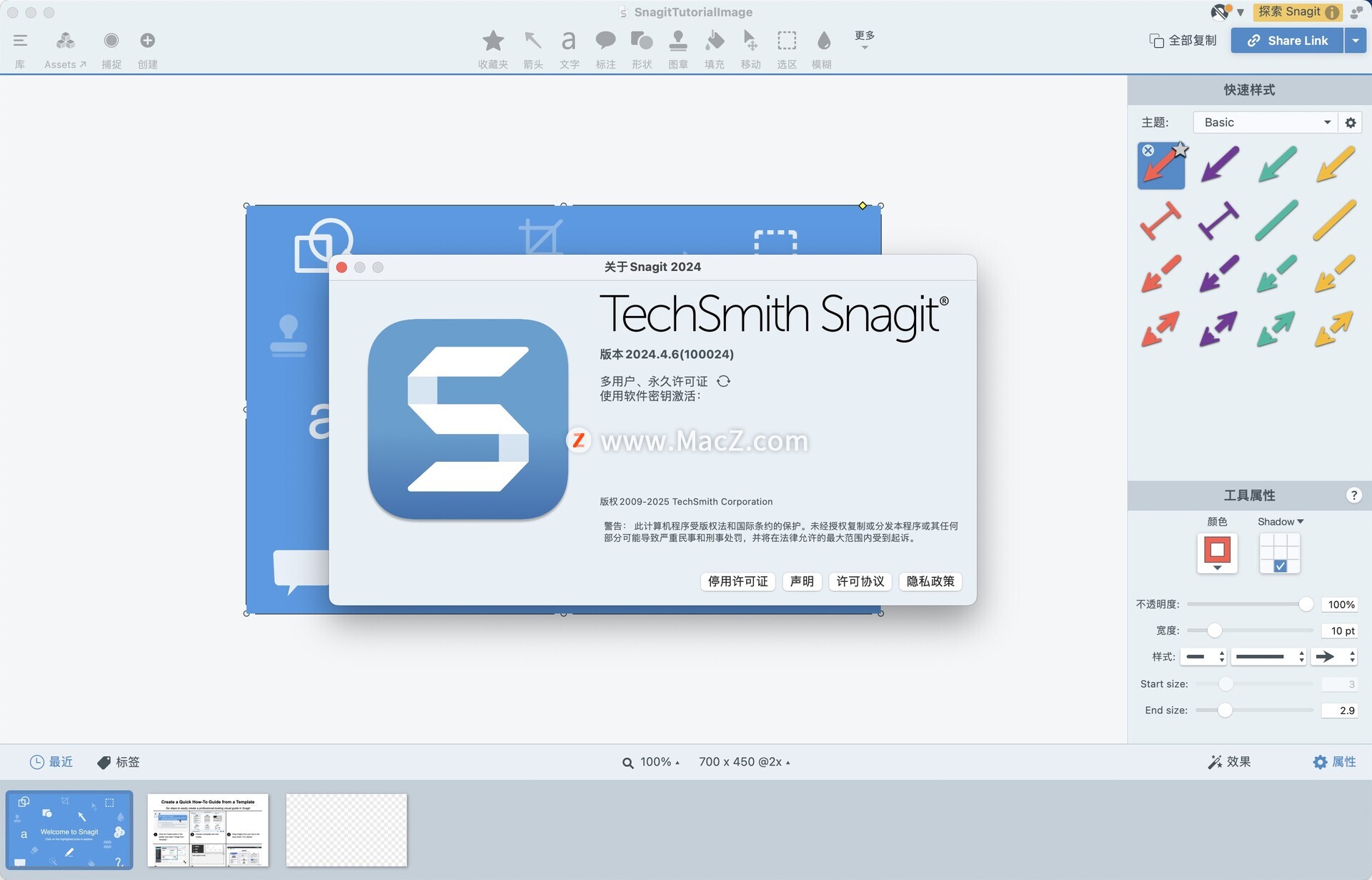This screenshot has width=1372, height=880.
Task: Choose the green plain line style
Action: tap(1277, 219)
